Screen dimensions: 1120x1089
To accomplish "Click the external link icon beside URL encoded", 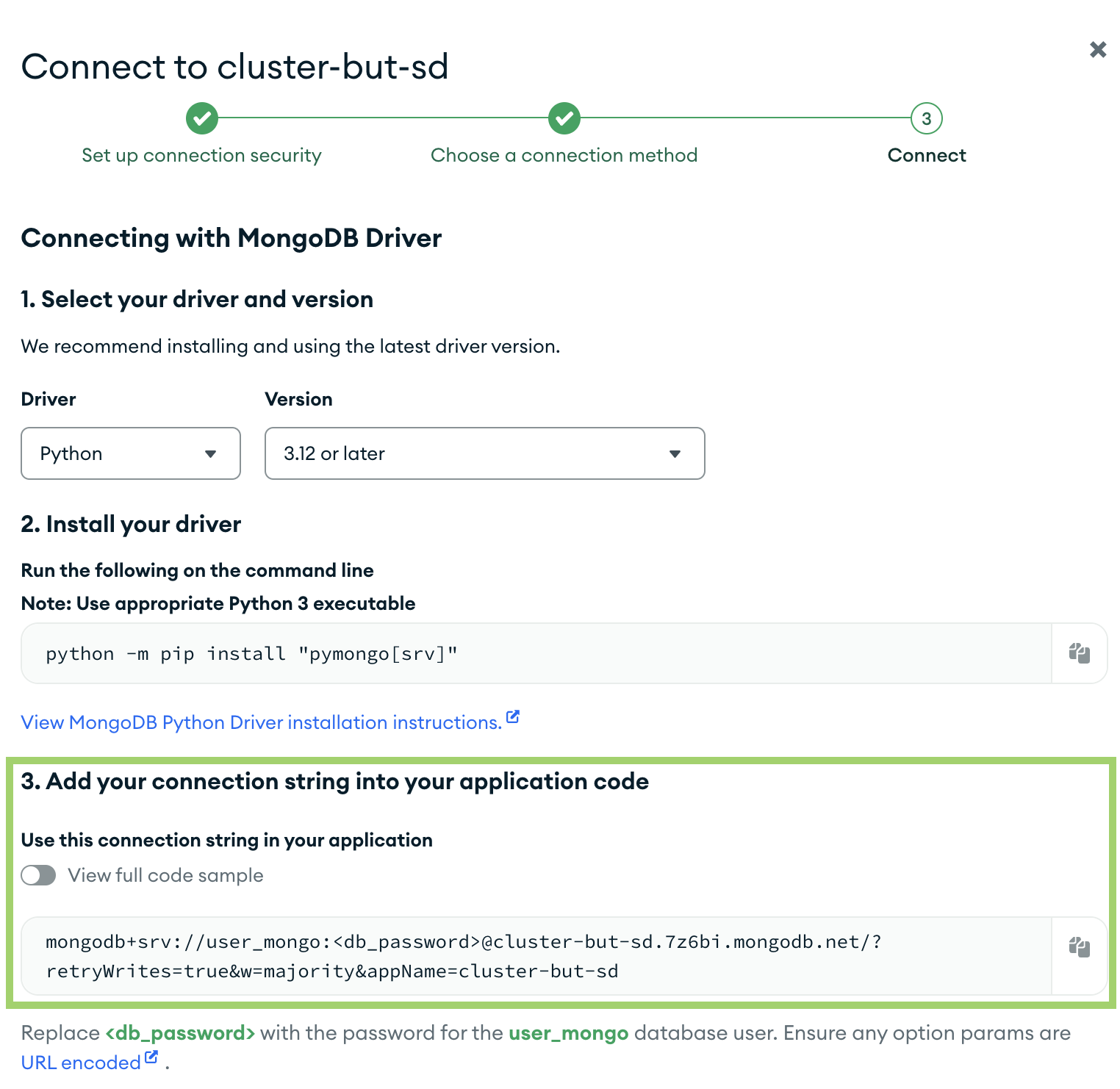I will (151, 1057).
